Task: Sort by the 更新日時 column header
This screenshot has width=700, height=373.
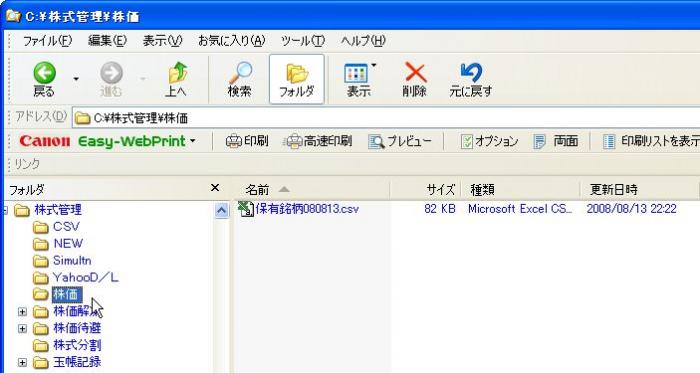Action: (x=639, y=190)
